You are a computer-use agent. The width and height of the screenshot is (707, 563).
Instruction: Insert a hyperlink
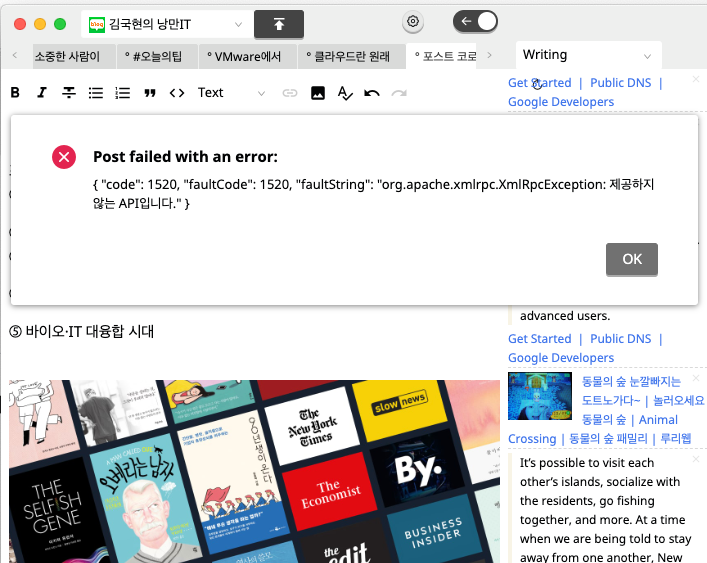[290, 93]
